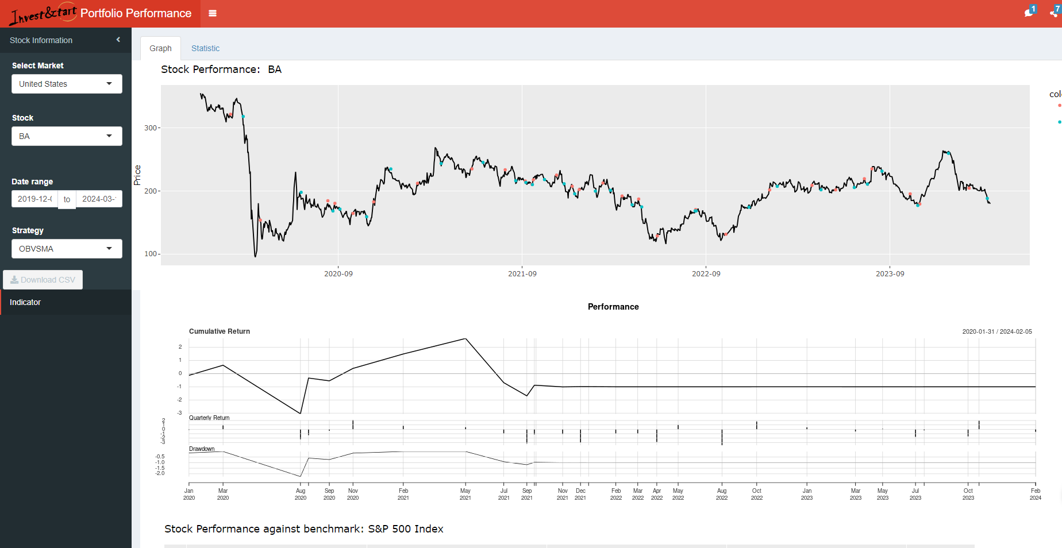
Task: Click the end date input field
Action: click(99, 199)
